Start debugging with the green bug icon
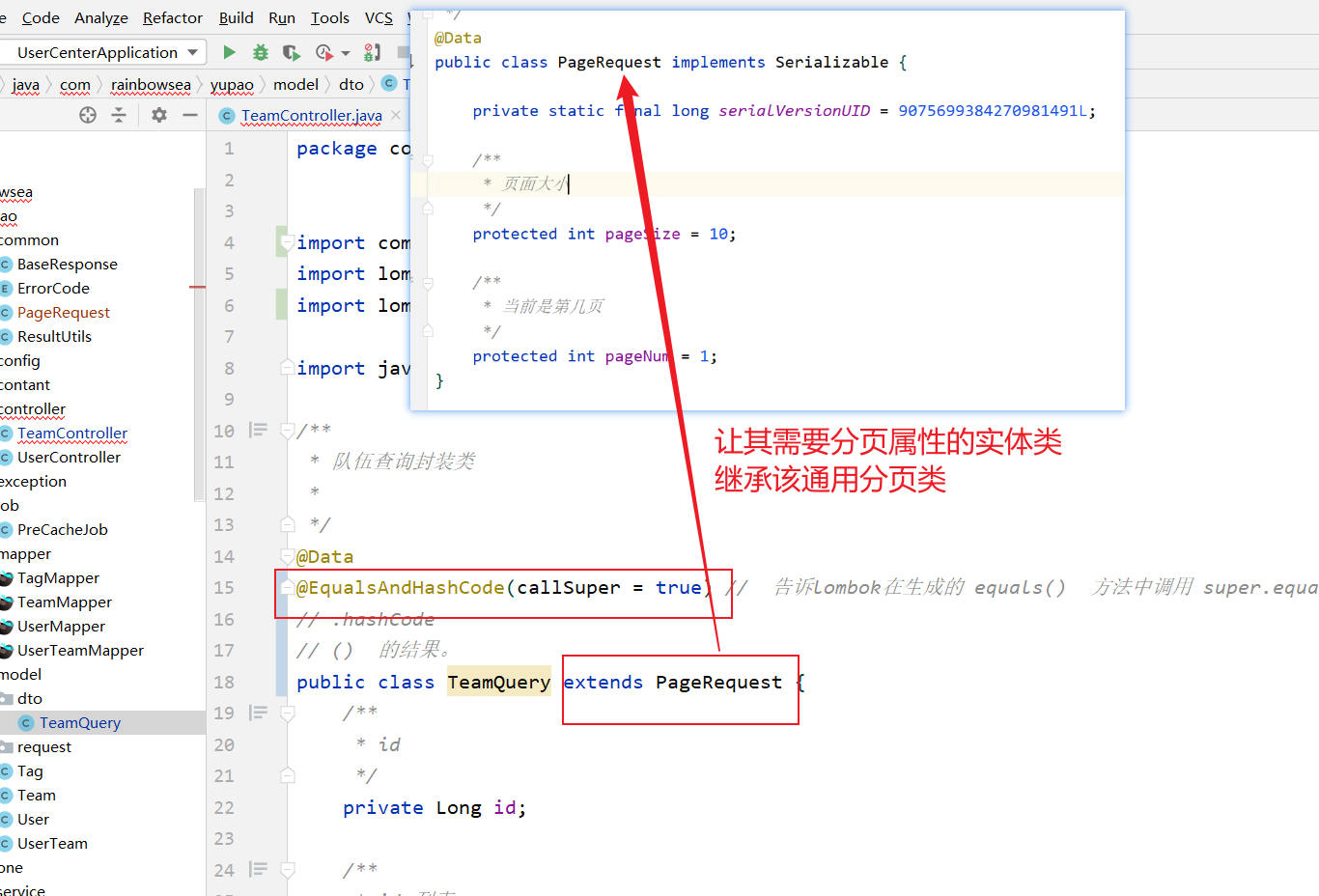 [x=260, y=52]
